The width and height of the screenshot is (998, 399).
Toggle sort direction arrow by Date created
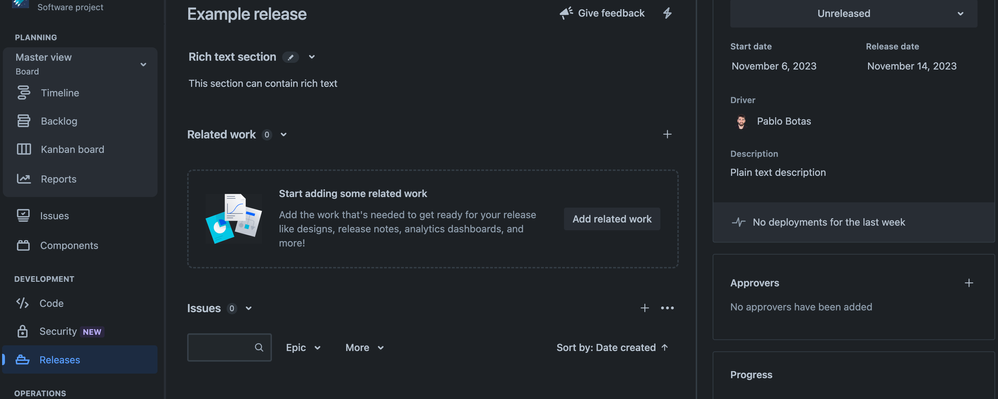664,347
